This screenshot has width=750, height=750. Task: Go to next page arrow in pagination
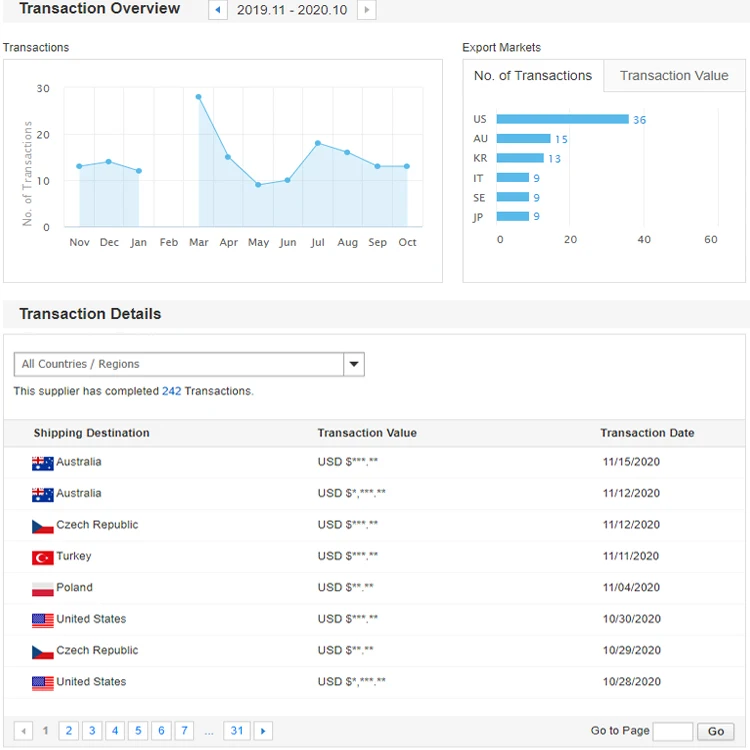point(263,731)
